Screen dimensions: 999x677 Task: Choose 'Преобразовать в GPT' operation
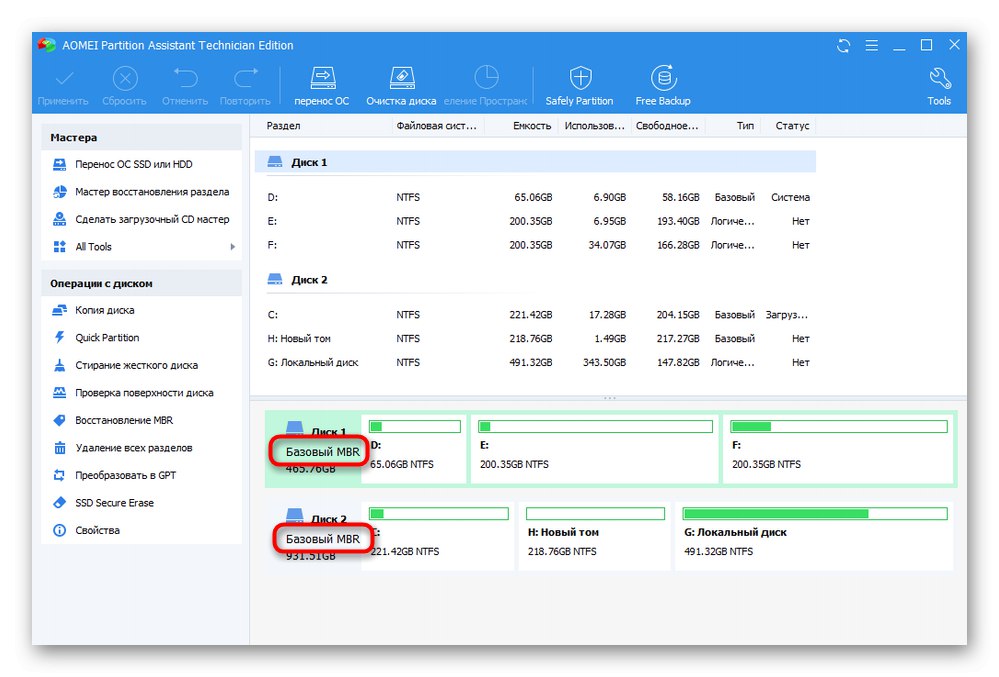(x=125, y=475)
